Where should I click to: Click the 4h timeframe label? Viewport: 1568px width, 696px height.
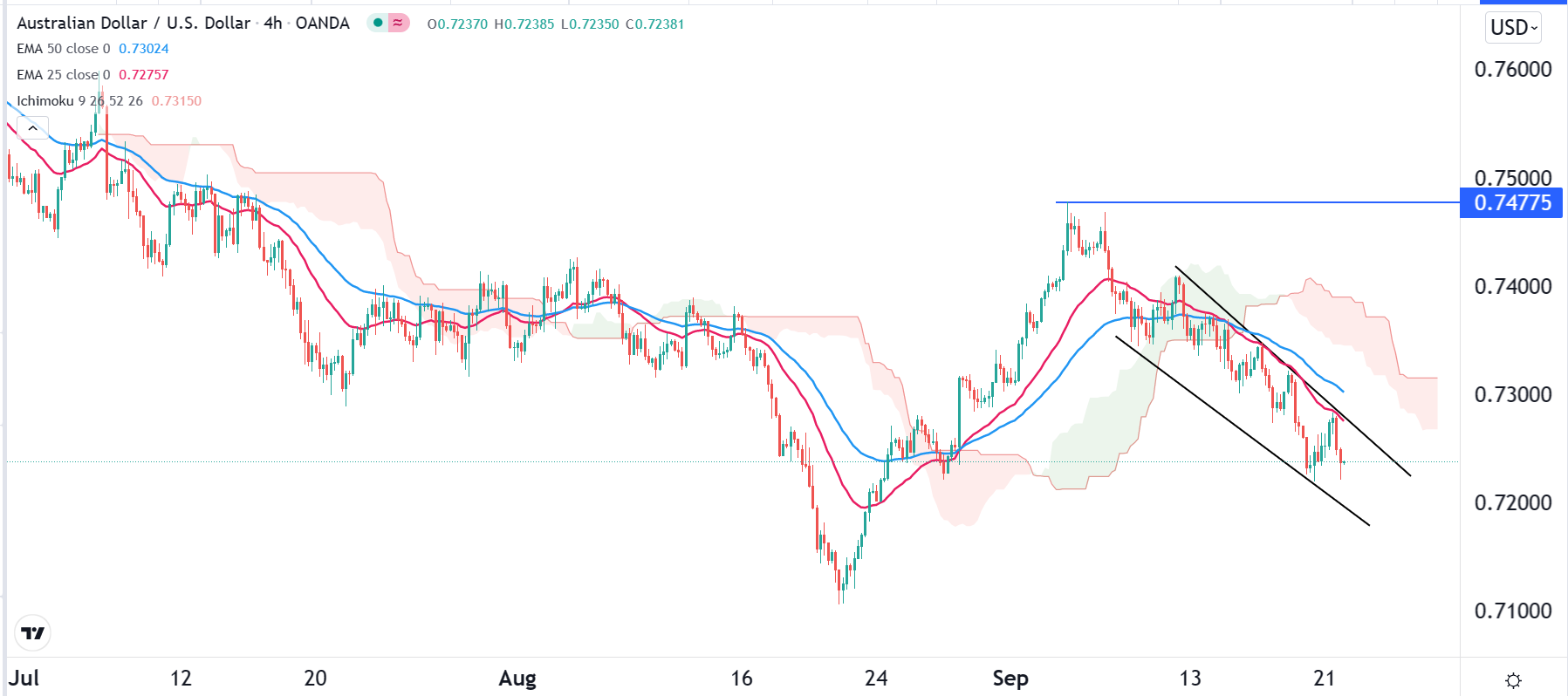[273, 24]
